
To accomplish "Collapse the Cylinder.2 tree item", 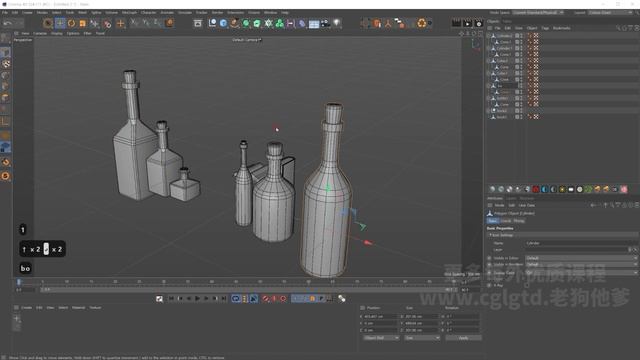I will (489, 36).
